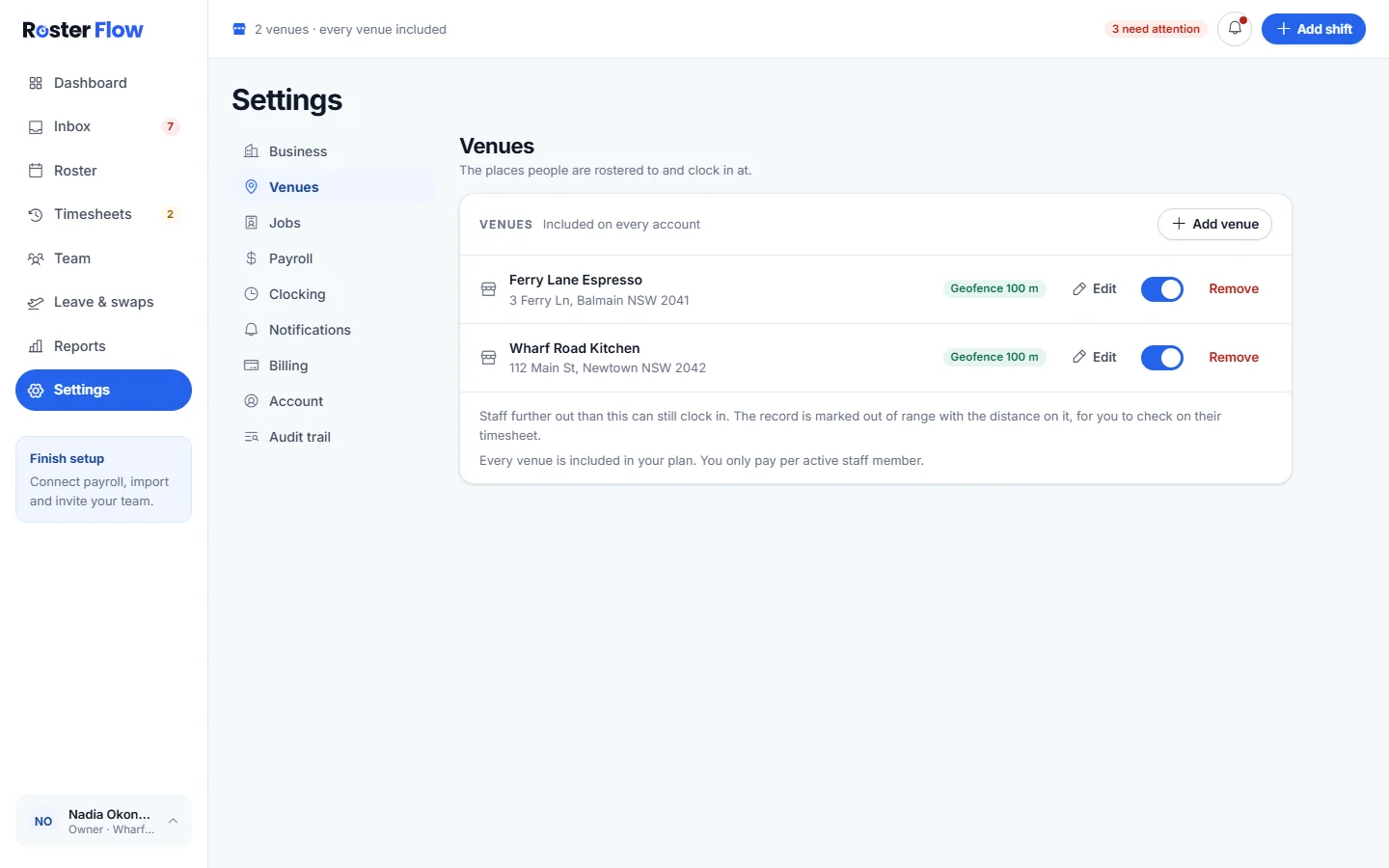Edit Ferry Lane Espresso venue

(x=1095, y=288)
